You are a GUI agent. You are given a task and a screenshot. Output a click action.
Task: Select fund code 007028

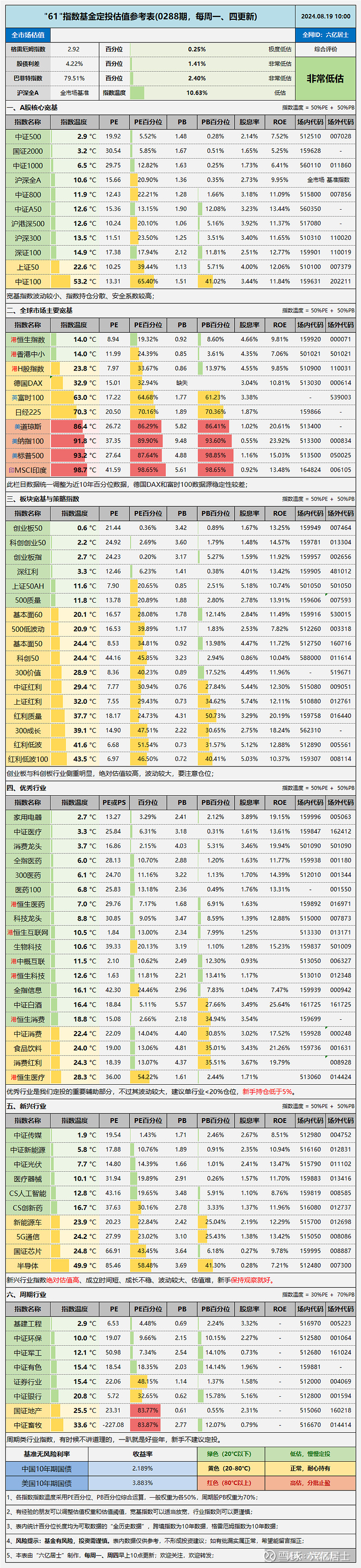pos(340,136)
